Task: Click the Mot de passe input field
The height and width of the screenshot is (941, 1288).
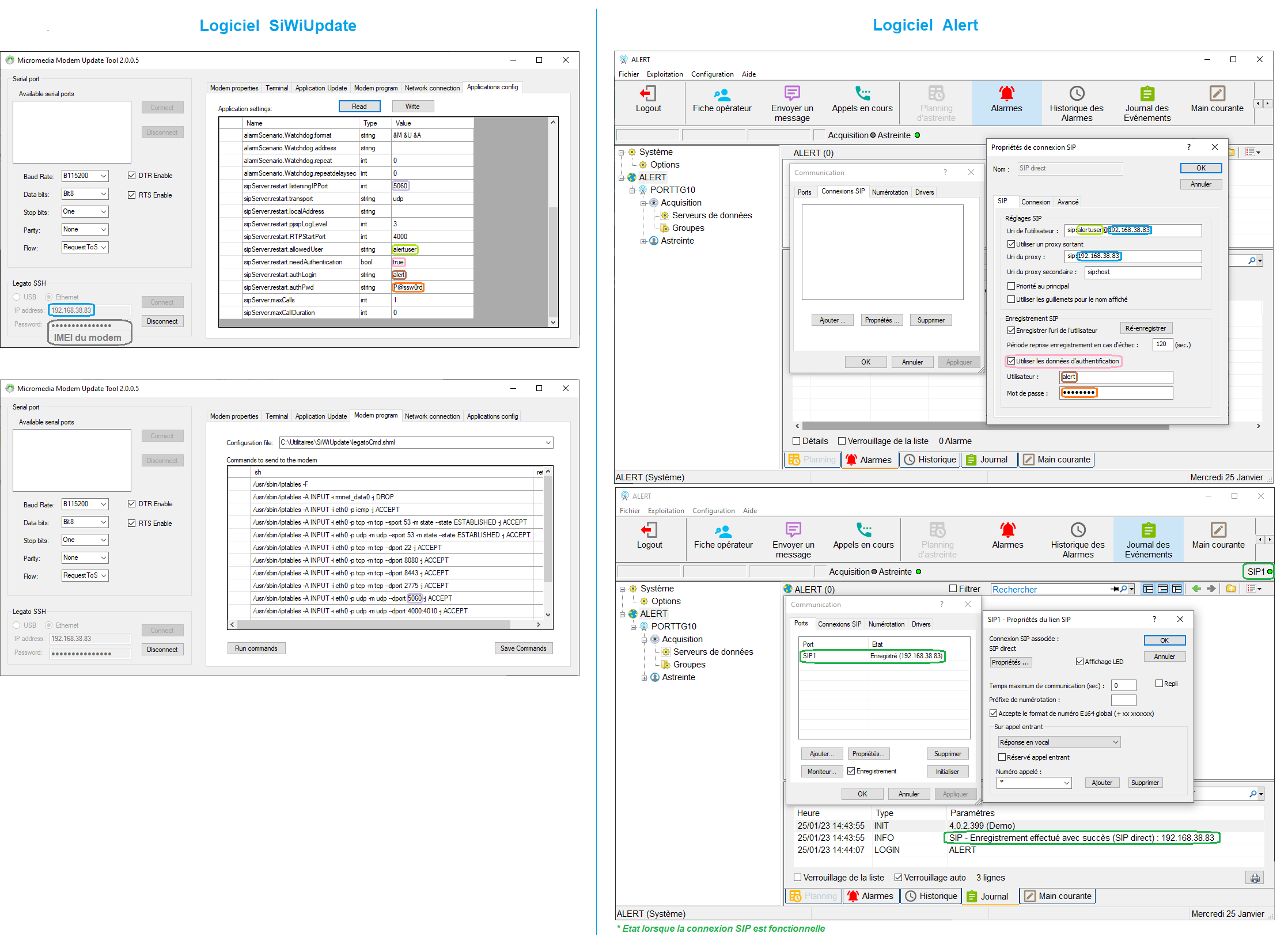Action: [1116, 392]
